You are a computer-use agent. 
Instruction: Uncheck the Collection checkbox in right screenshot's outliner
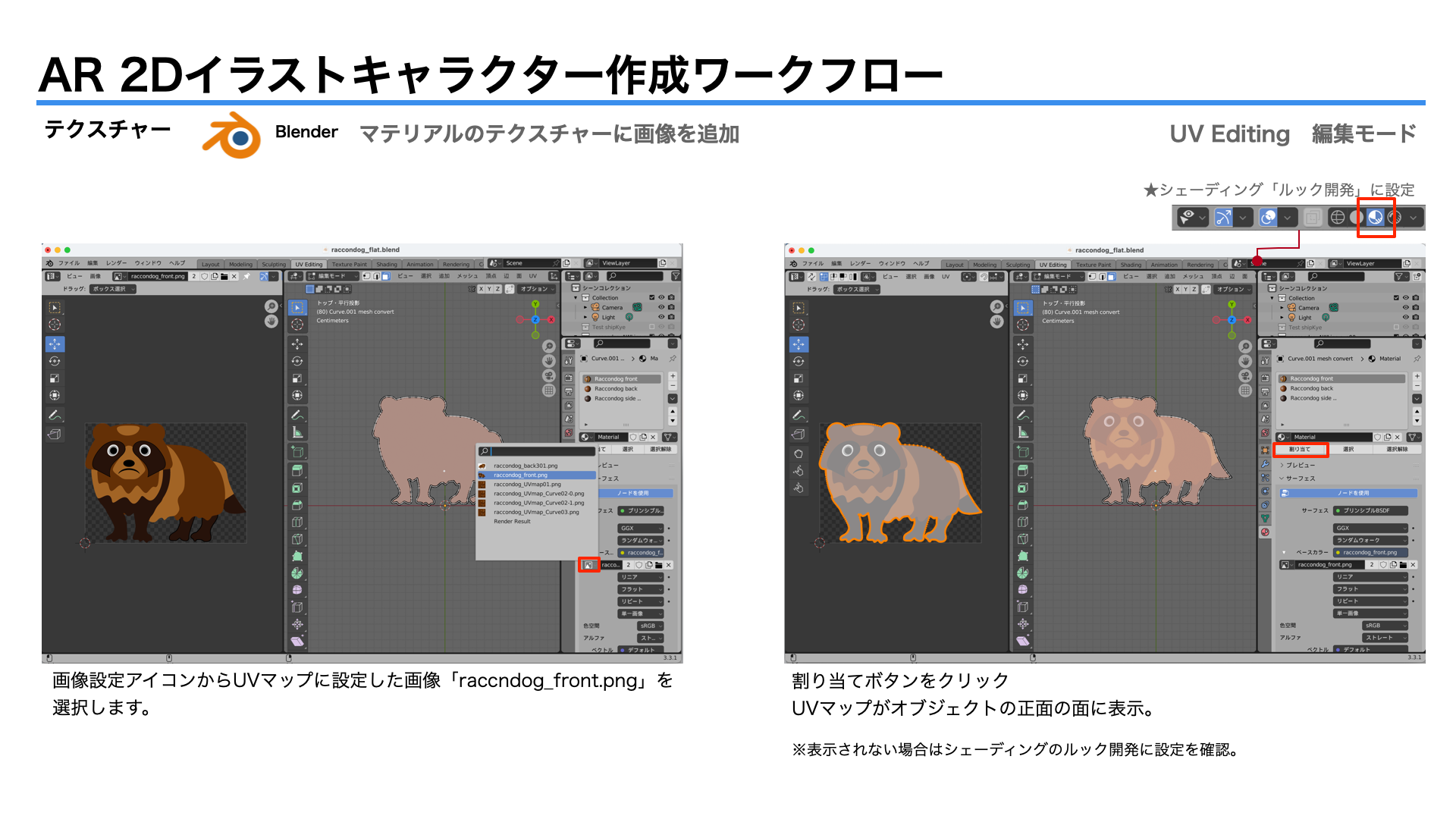tap(1396, 298)
